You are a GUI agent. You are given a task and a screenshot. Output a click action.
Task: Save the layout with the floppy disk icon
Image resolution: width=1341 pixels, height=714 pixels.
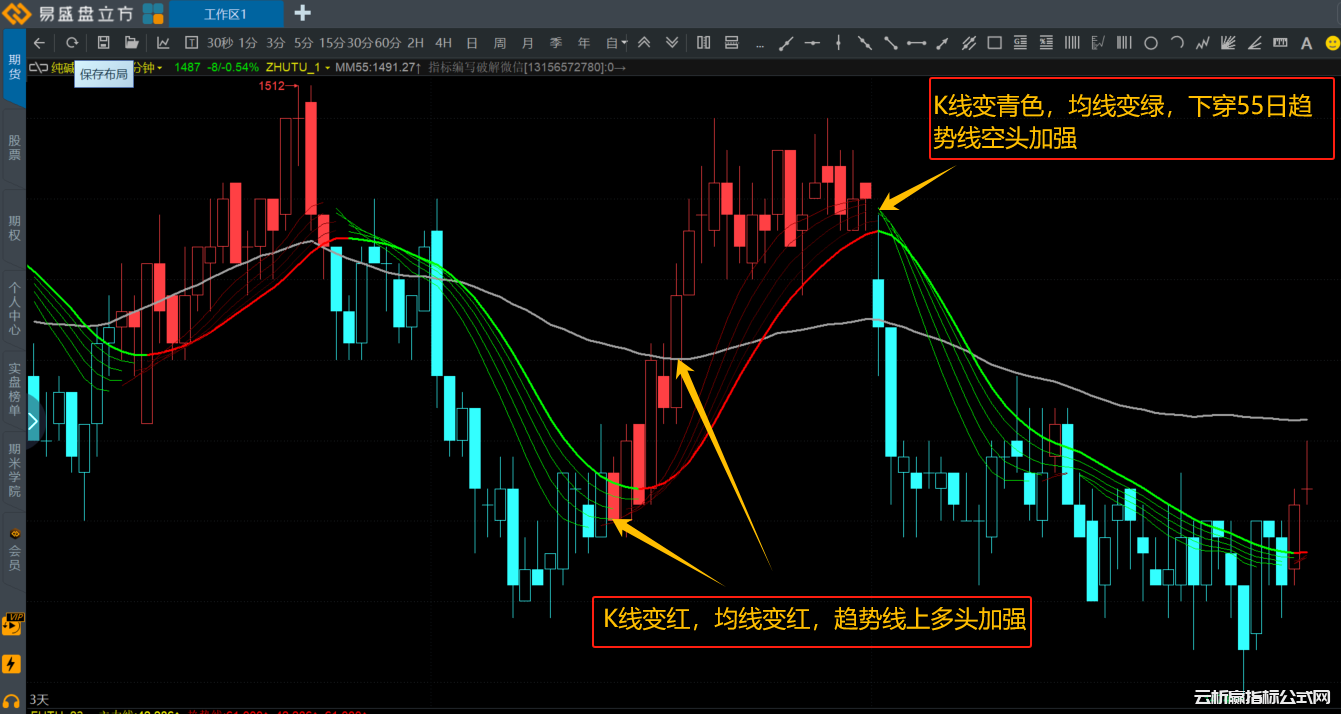pos(103,43)
